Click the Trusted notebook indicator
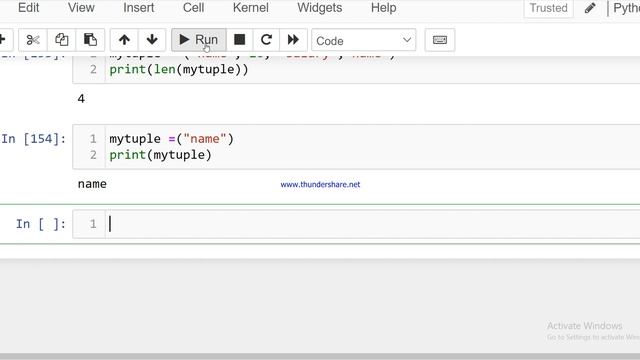Viewport: 640px width, 360px height. [549, 8]
